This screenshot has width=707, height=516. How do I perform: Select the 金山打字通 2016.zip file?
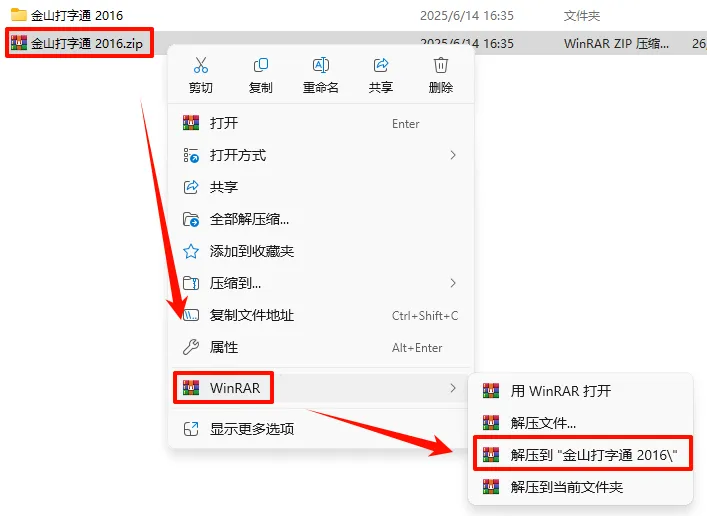[79, 43]
